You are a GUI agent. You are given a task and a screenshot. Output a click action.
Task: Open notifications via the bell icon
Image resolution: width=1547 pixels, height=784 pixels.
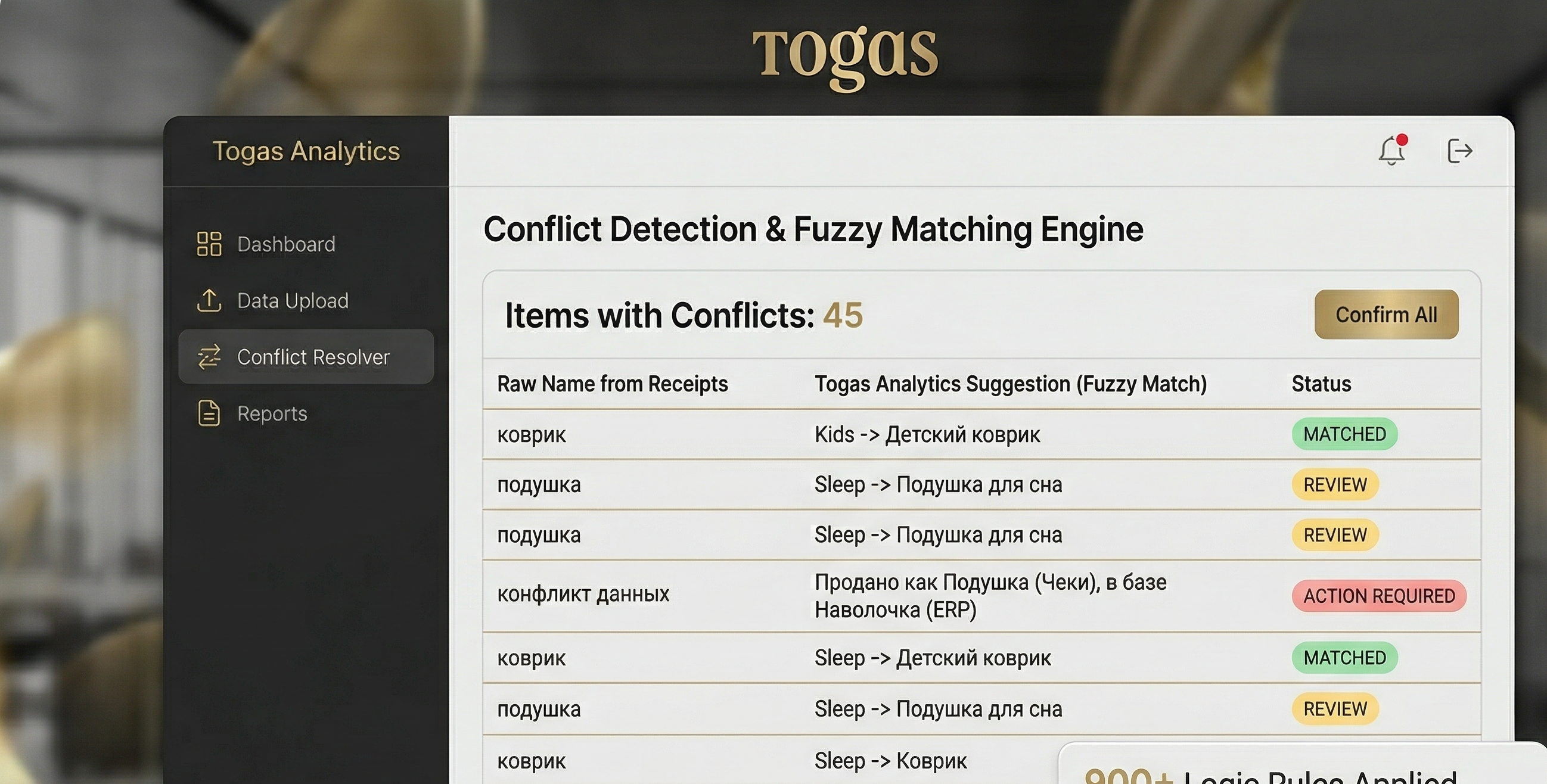tap(1391, 153)
